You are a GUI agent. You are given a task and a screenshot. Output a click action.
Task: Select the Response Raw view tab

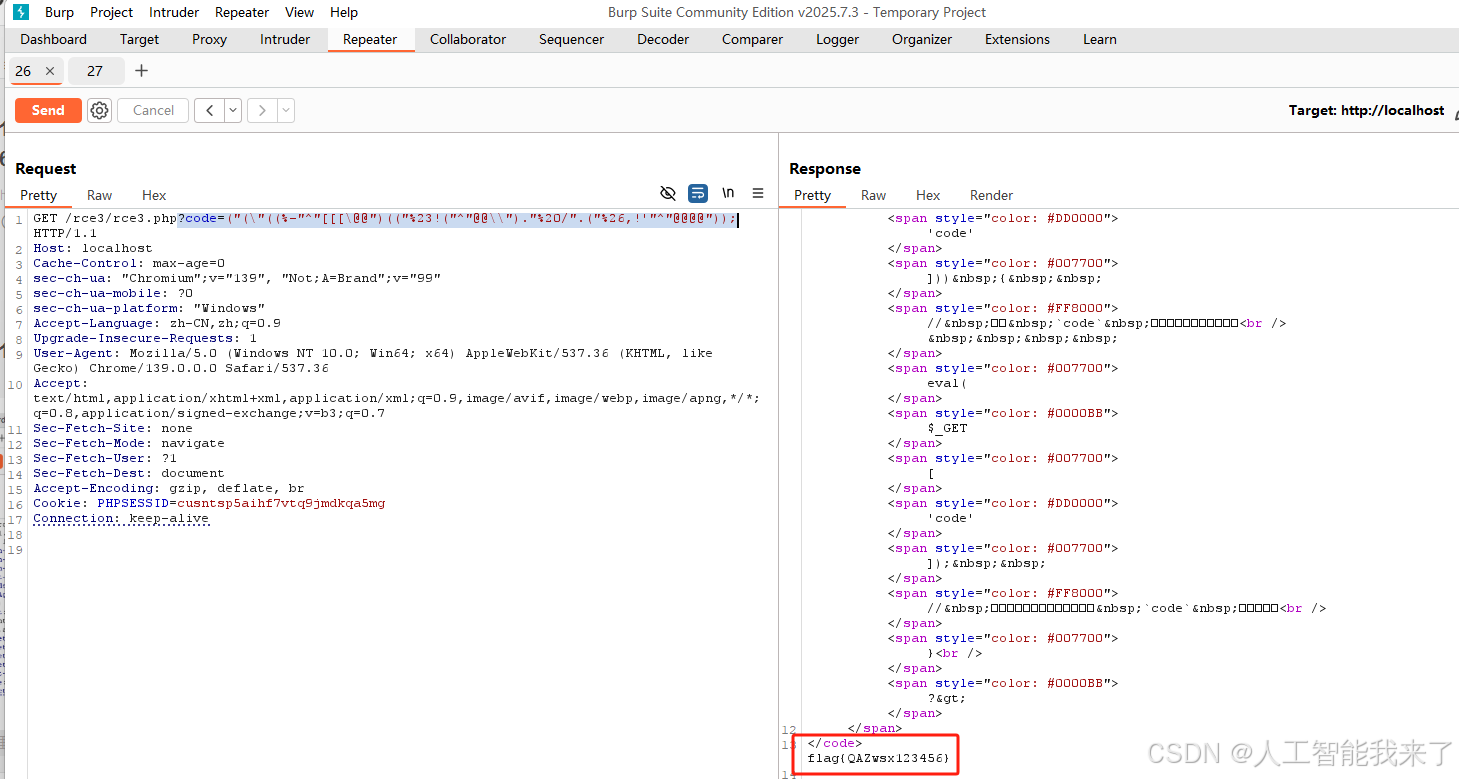873,195
